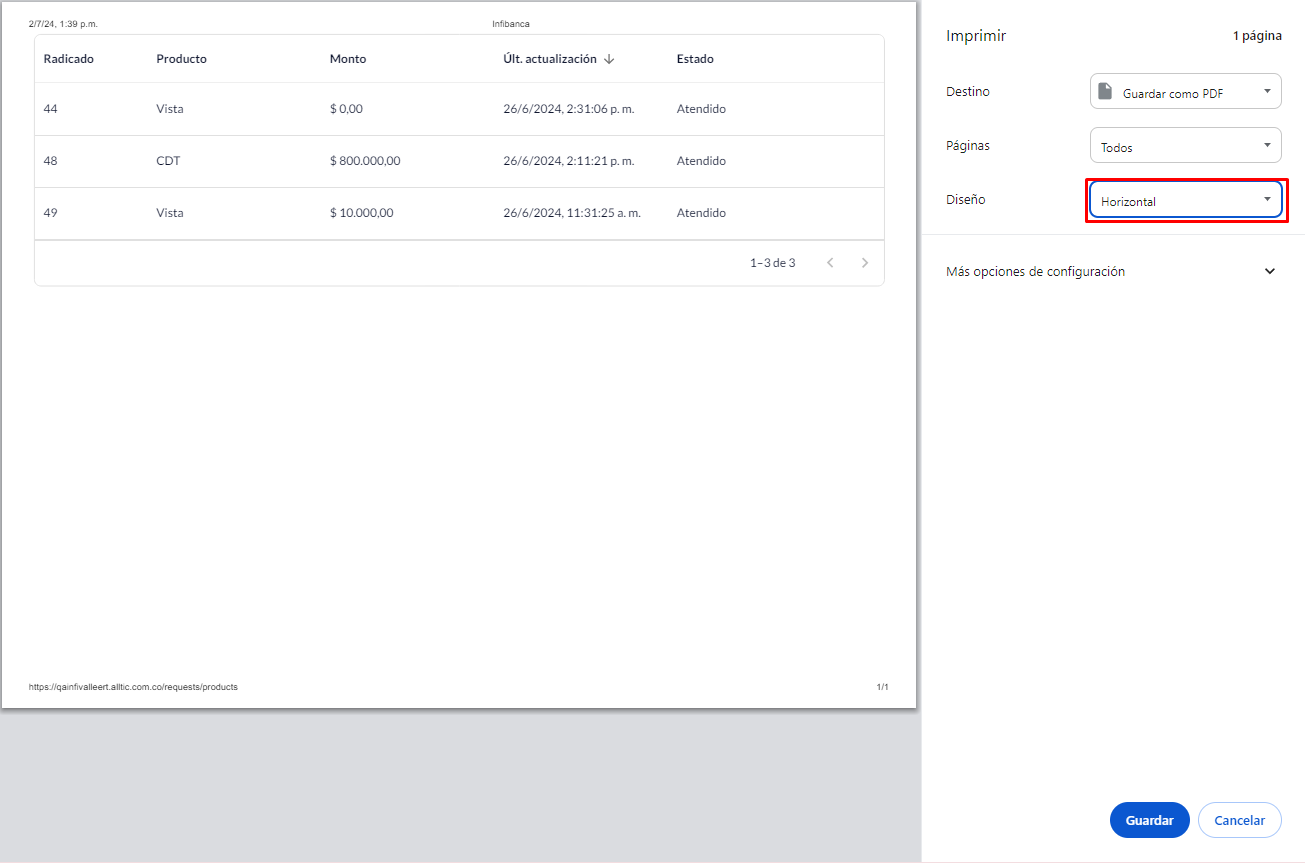Click the next page arrow in table pagination
1305x863 pixels.
tap(865, 263)
